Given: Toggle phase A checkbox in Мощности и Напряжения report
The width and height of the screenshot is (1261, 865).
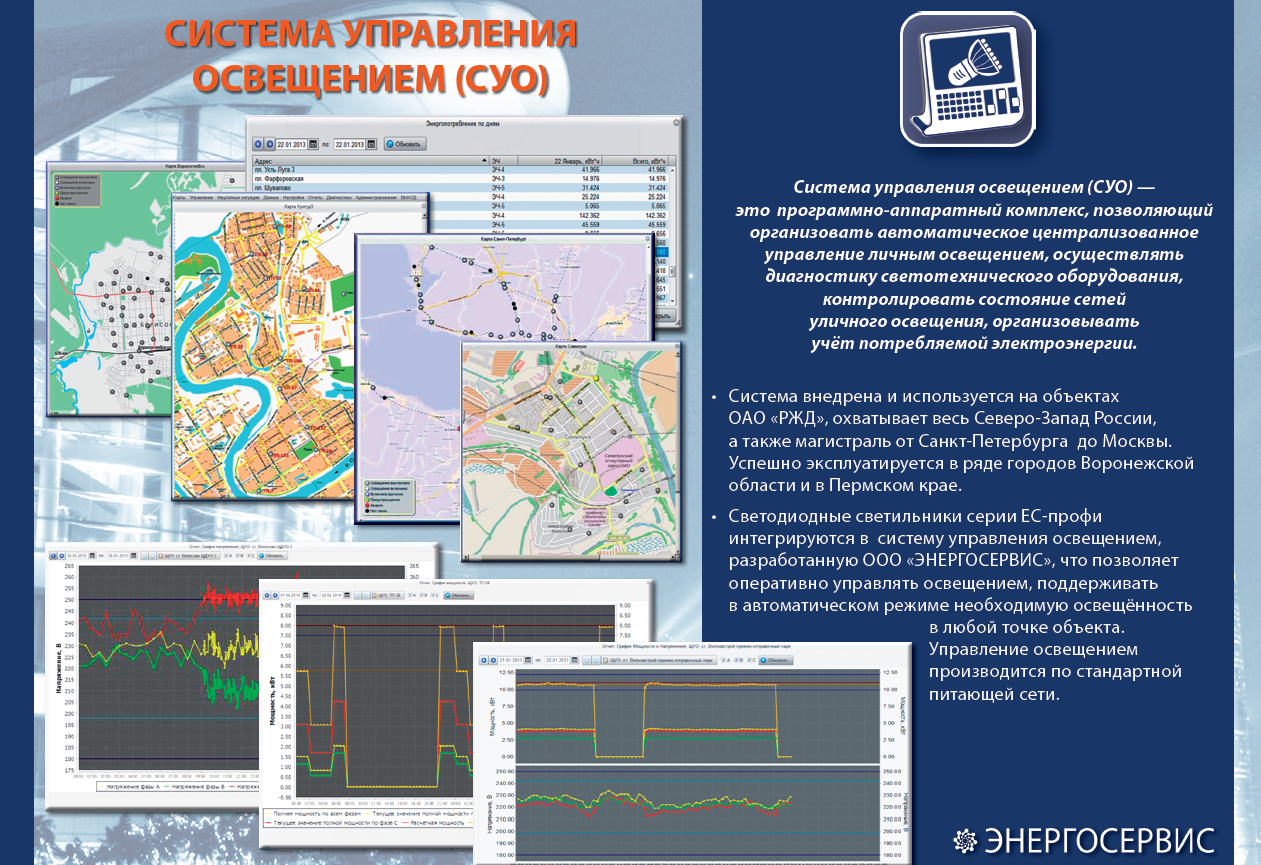Looking at the screenshot, I should 723,660.
